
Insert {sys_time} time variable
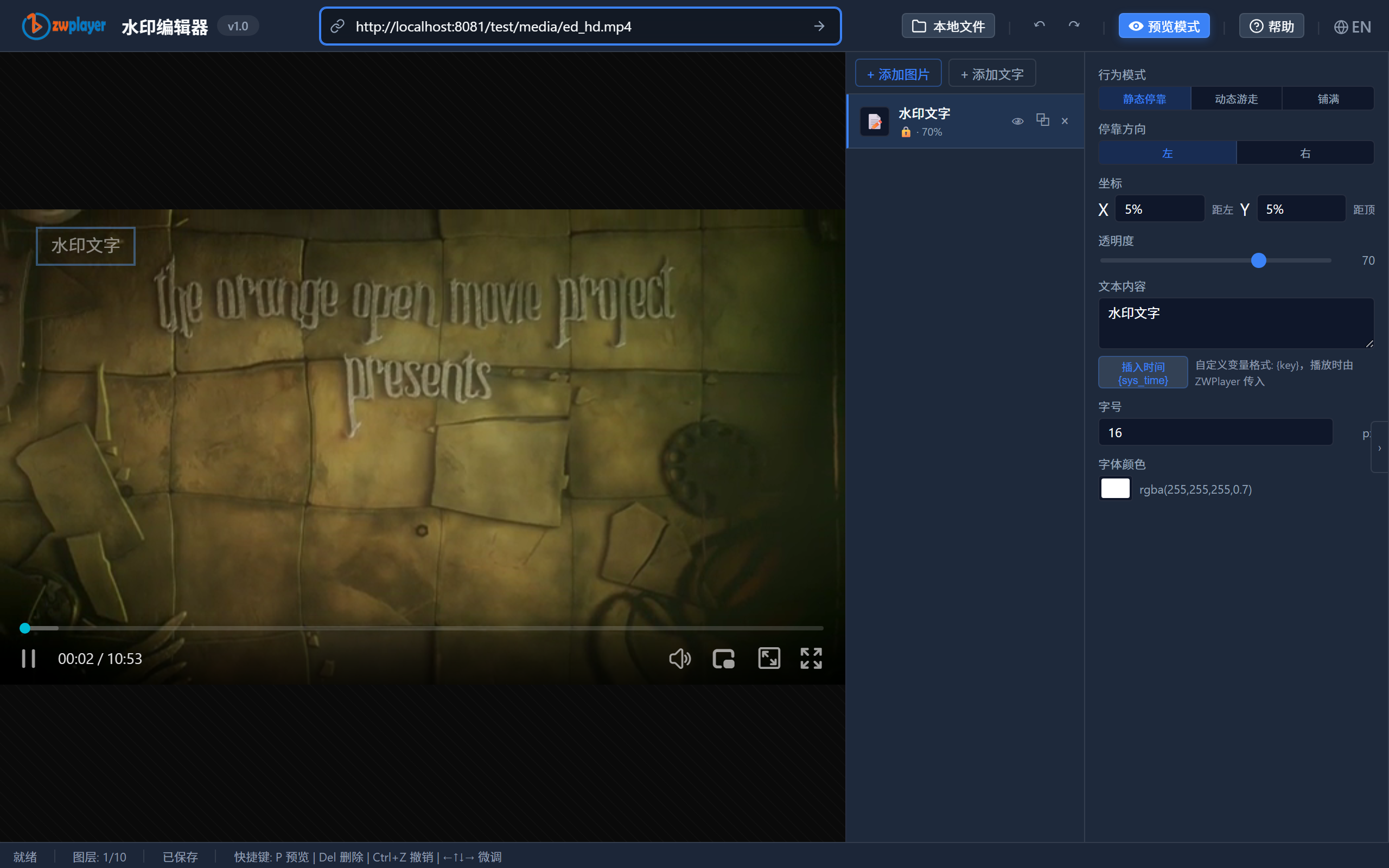point(1143,373)
